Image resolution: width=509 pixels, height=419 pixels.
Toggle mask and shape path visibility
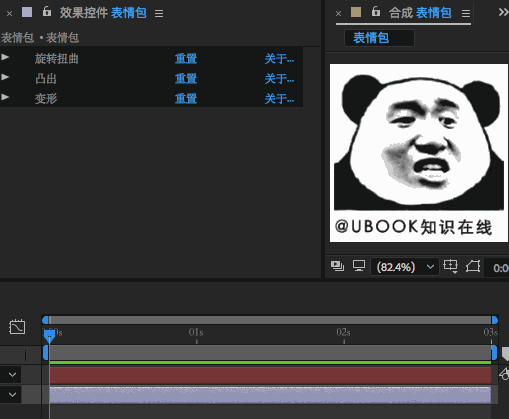coord(473,266)
